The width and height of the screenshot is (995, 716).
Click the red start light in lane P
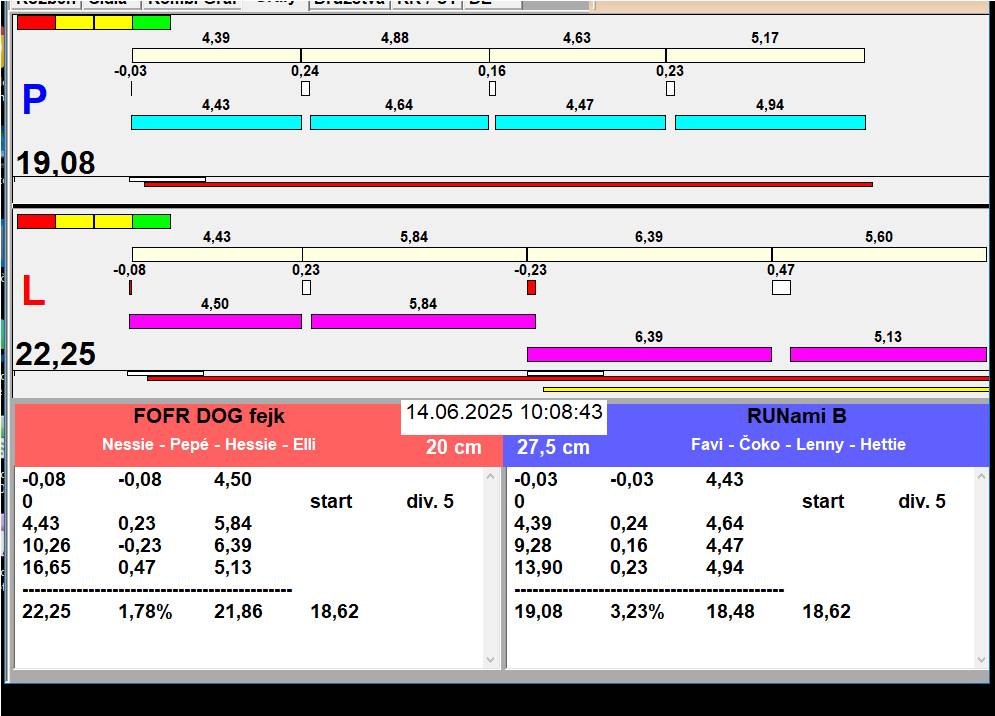pos(36,22)
